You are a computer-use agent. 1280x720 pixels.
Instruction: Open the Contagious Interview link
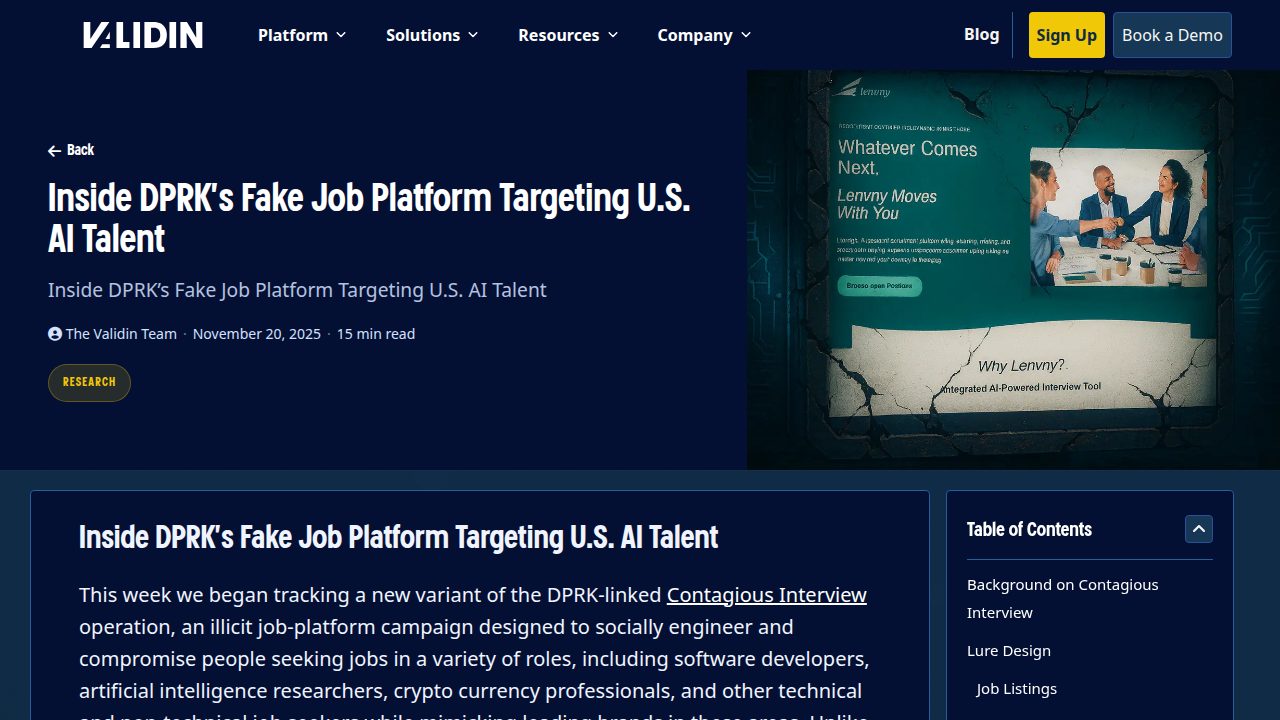click(767, 595)
